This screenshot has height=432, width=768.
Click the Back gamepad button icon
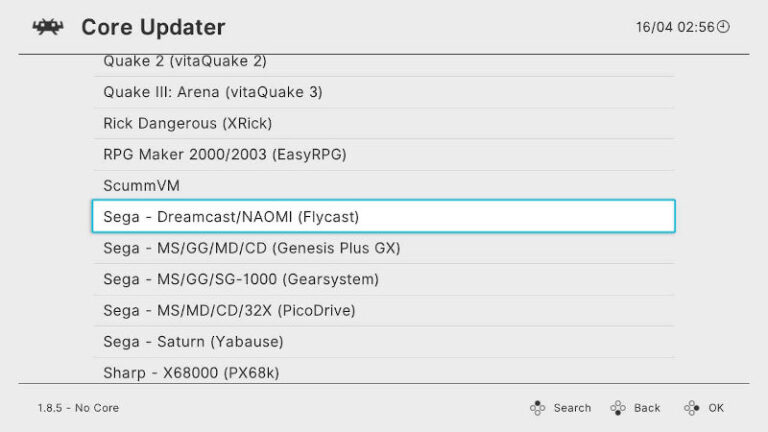(x=619, y=408)
